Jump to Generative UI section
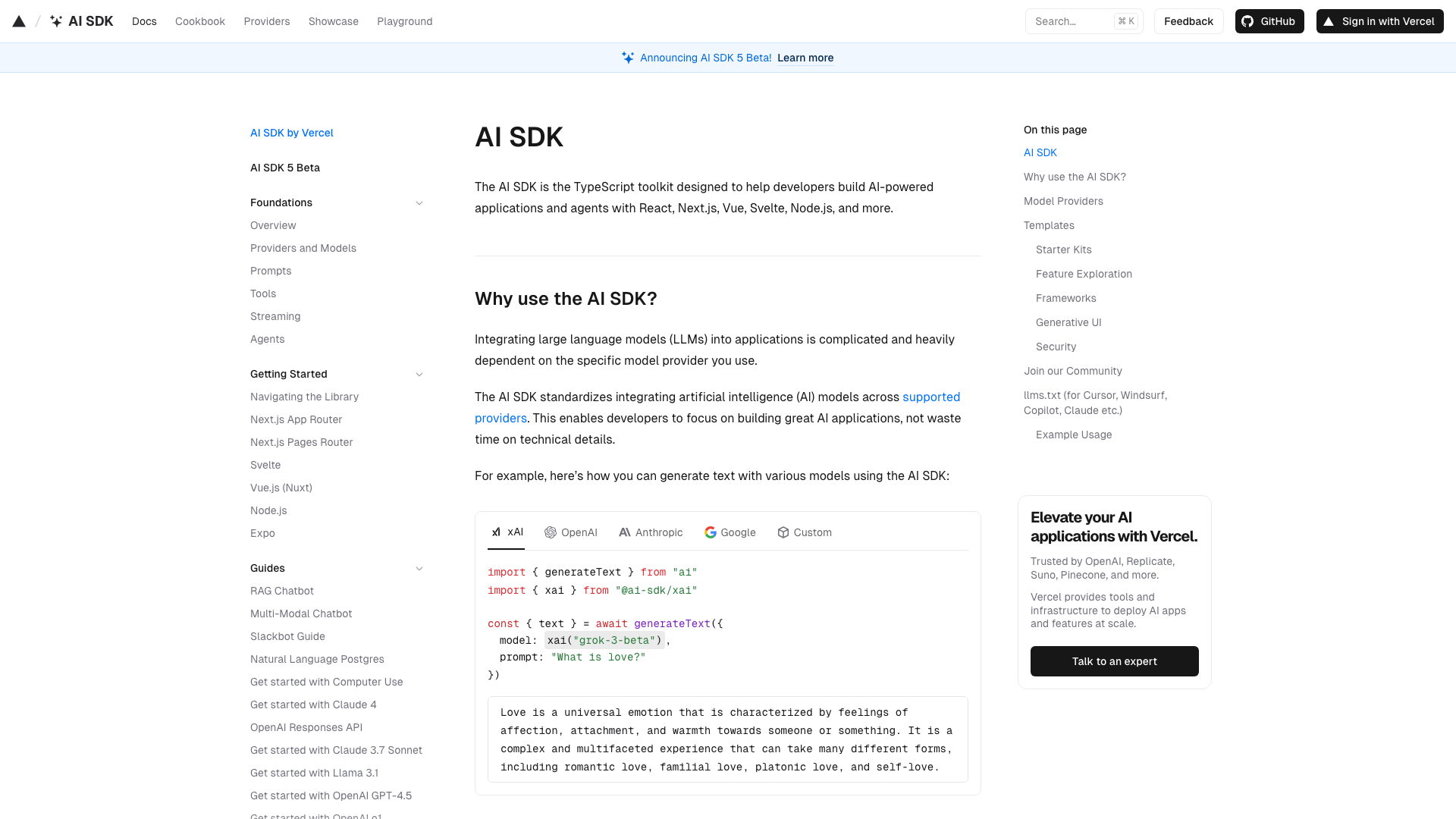The image size is (1456, 819). click(x=1068, y=322)
